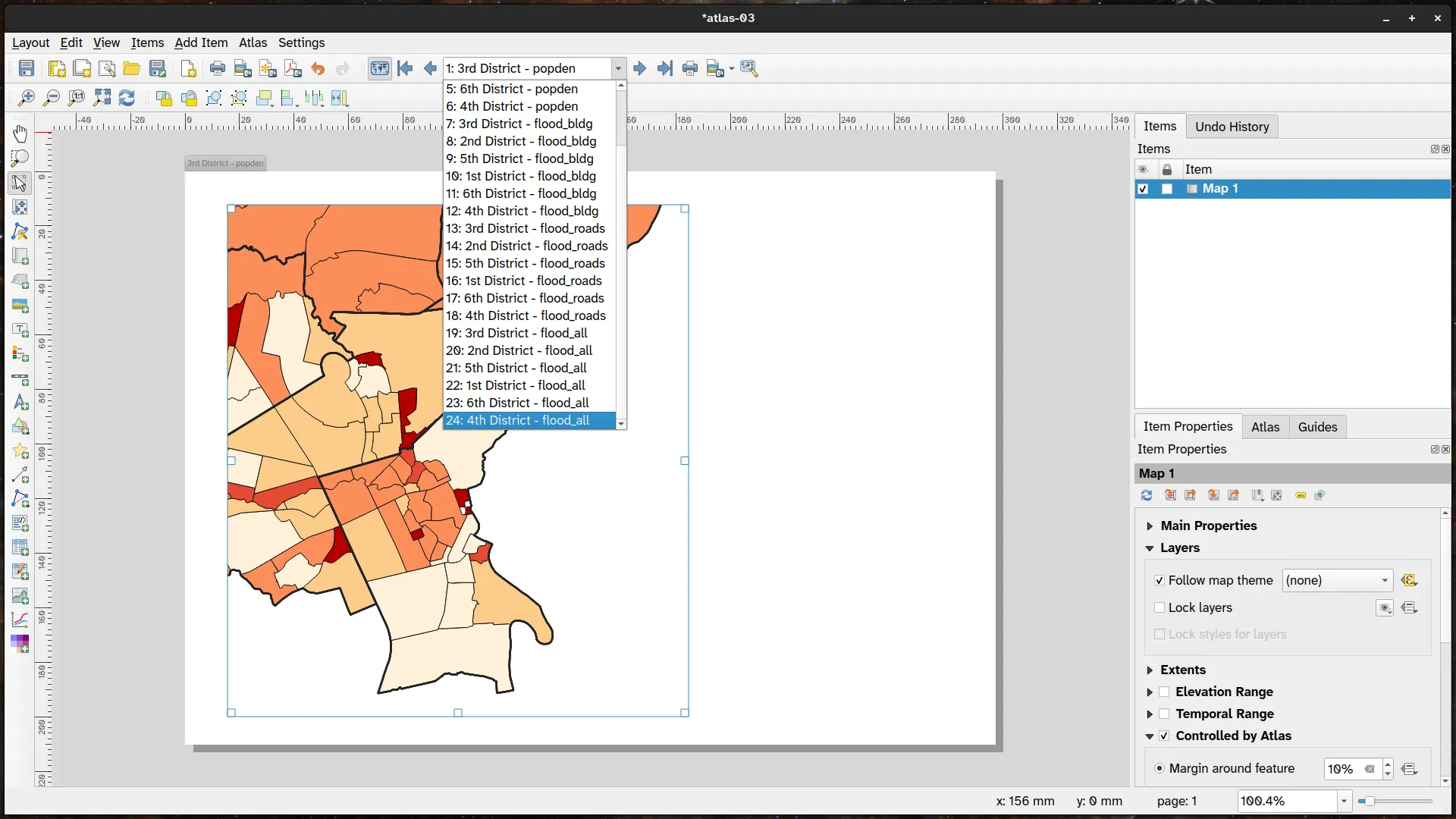Switch to the Undo History tab
Image resolution: width=1456 pixels, height=819 pixels.
point(1232,127)
